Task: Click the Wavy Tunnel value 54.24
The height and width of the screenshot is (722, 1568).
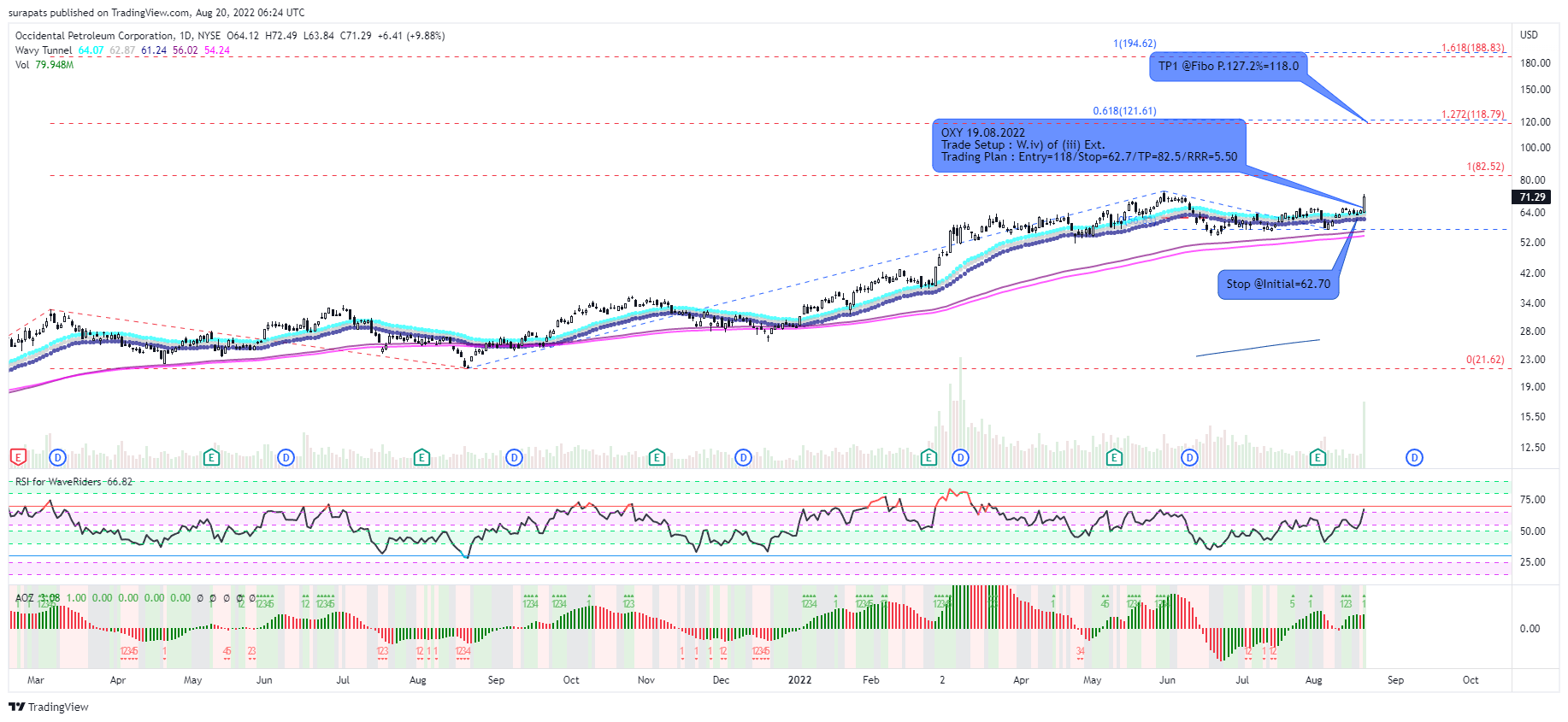Action: 216,50
